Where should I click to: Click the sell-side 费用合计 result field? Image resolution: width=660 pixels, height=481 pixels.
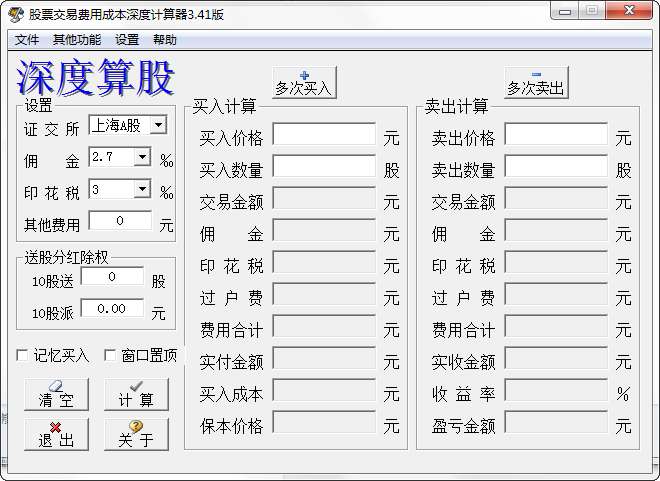click(x=556, y=326)
